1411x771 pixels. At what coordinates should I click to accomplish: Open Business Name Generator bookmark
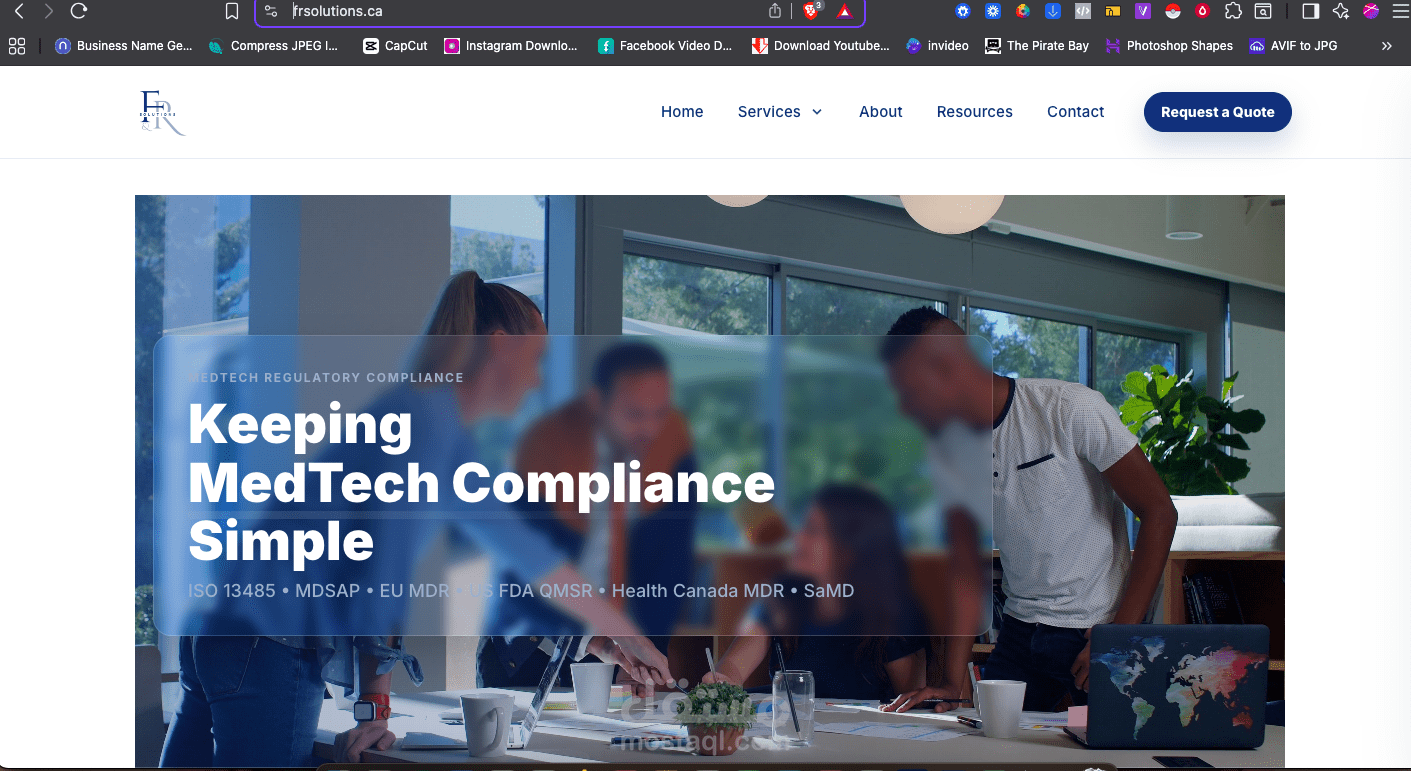pos(123,45)
